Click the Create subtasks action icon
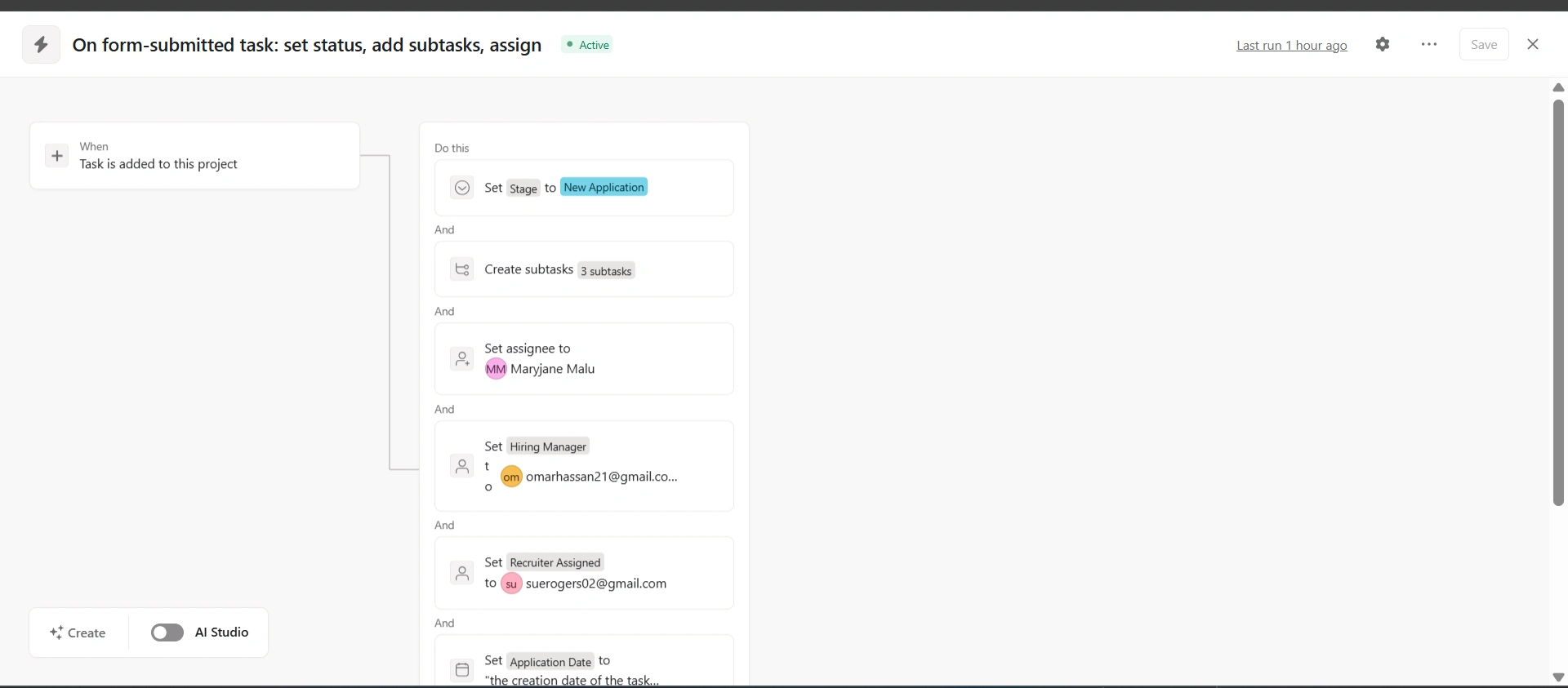This screenshot has width=1568, height=688. (462, 269)
